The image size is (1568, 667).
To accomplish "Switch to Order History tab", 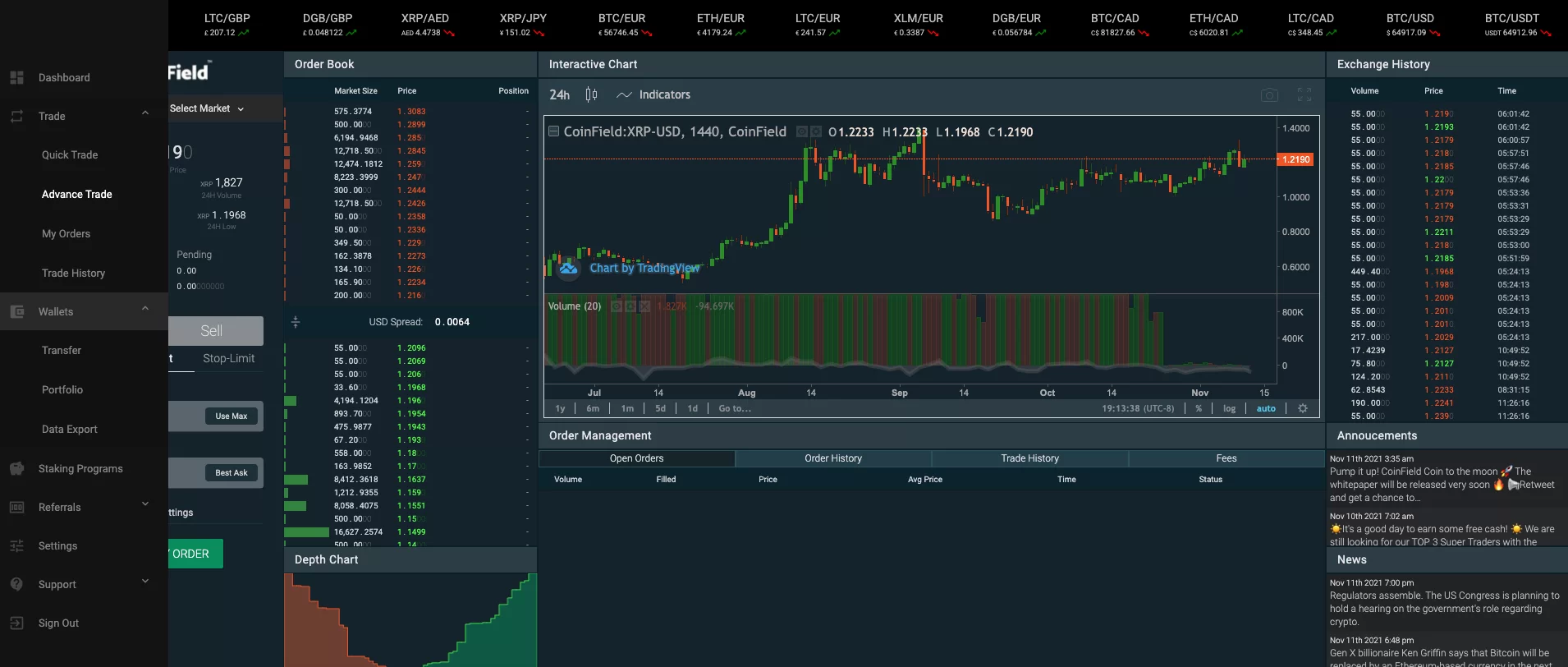I will [833, 458].
